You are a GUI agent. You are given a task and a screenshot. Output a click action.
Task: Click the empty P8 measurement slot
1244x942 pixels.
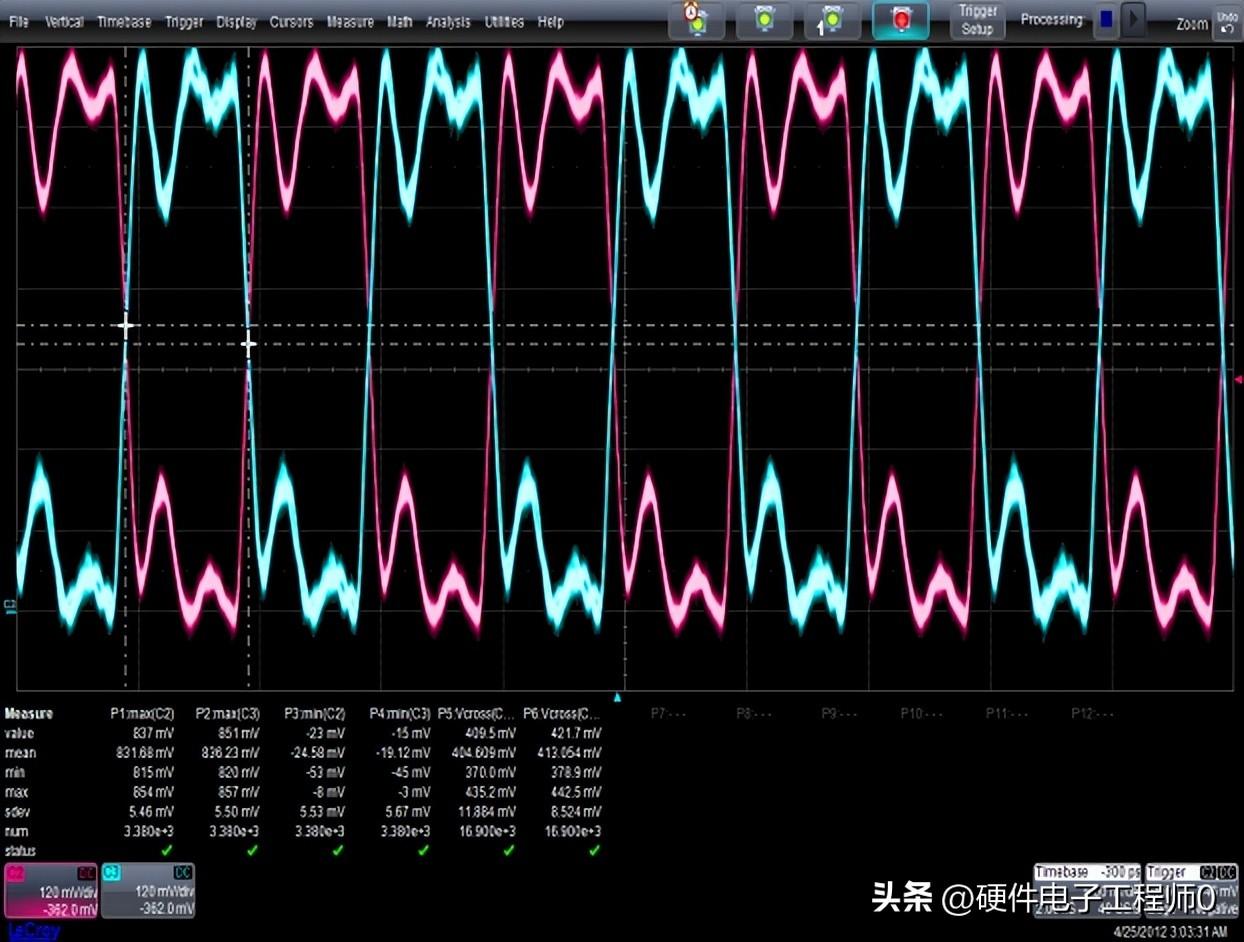click(755, 714)
